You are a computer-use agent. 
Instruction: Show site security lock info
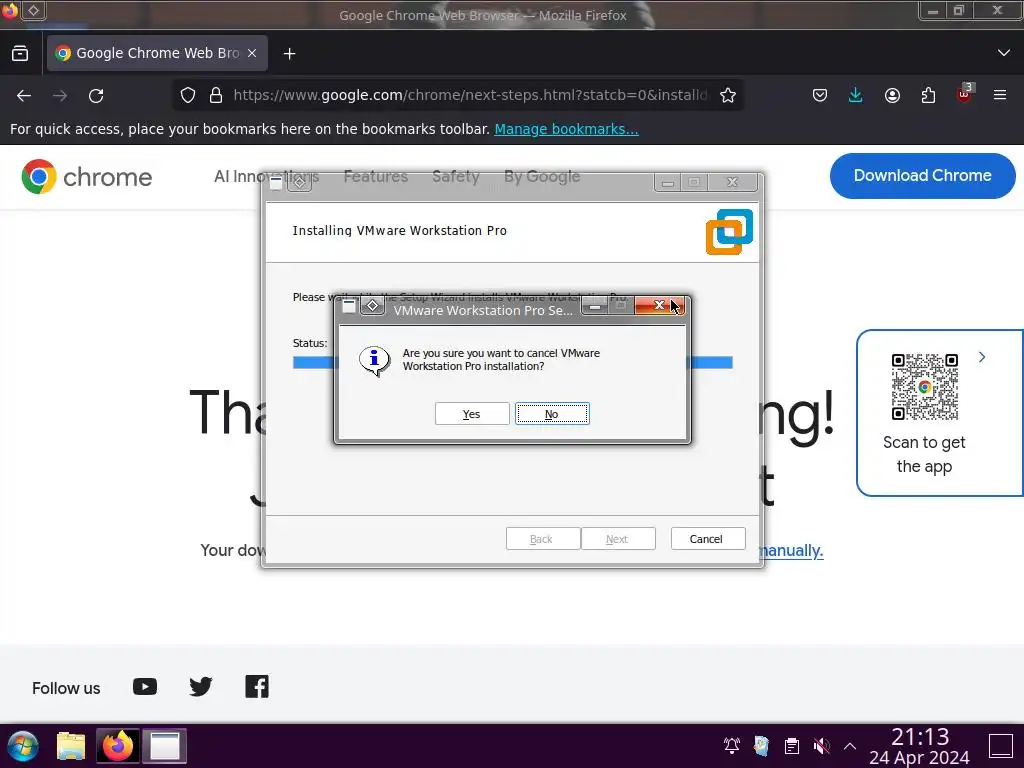tap(216, 95)
